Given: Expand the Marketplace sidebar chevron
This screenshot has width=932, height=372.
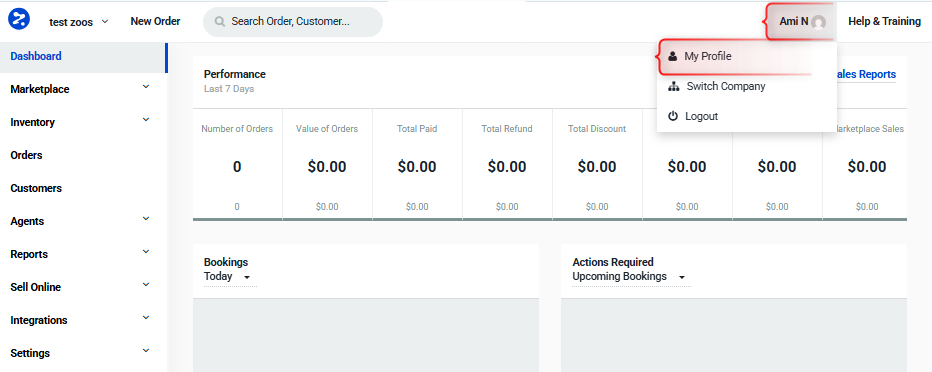Looking at the screenshot, I should (146, 87).
